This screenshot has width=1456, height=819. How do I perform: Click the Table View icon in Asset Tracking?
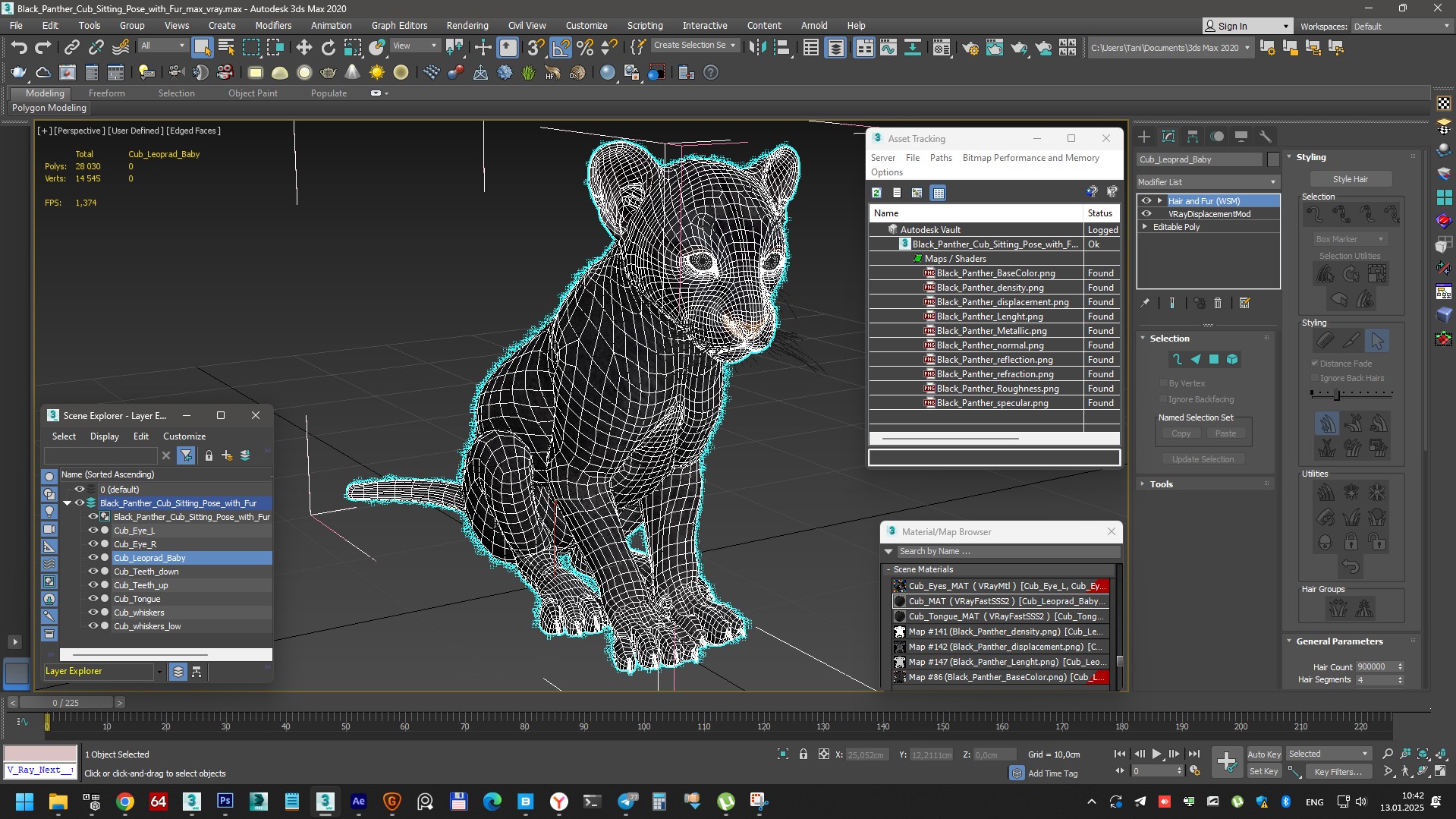(x=939, y=193)
